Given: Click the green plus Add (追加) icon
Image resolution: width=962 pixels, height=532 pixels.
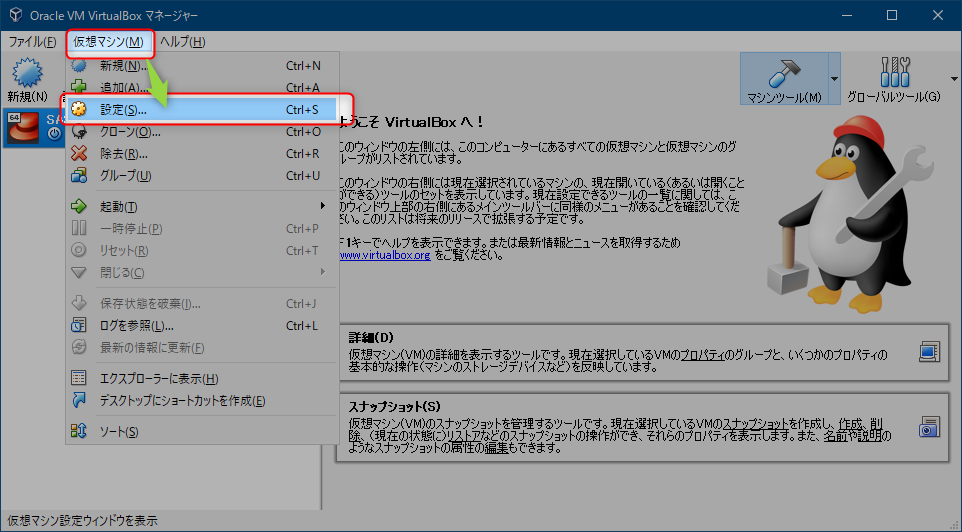Looking at the screenshot, I should 79,87.
